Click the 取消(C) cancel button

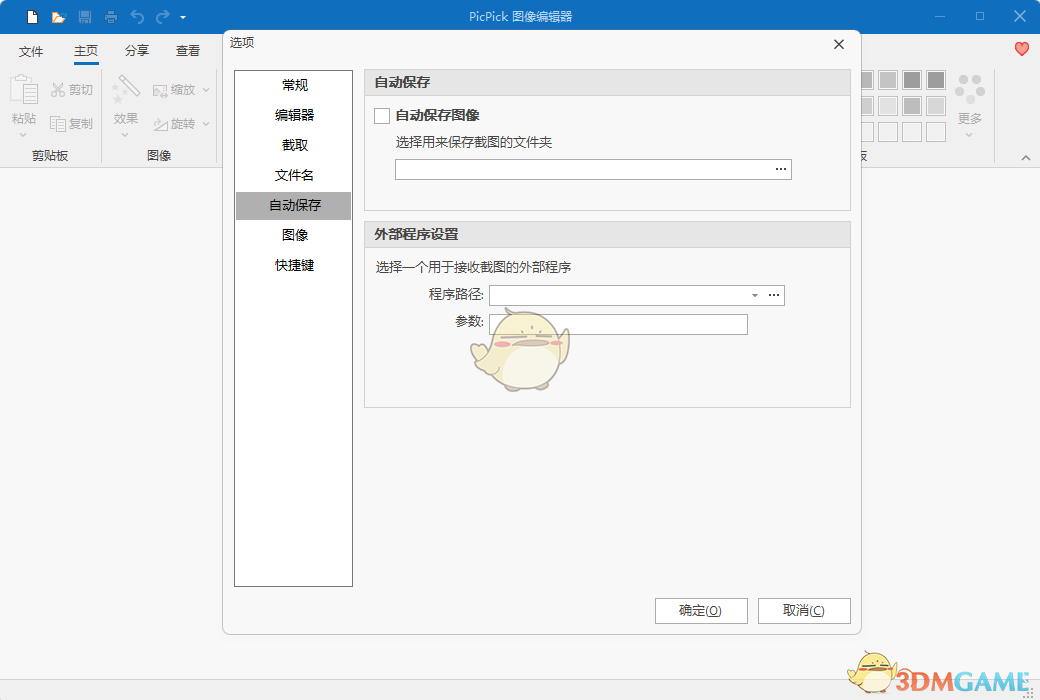point(804,610)
